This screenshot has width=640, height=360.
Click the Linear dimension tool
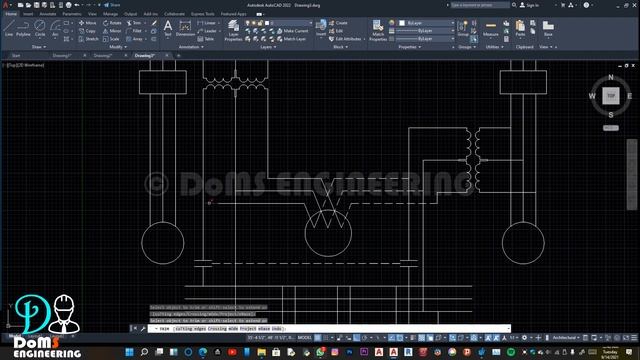point(207,23)
